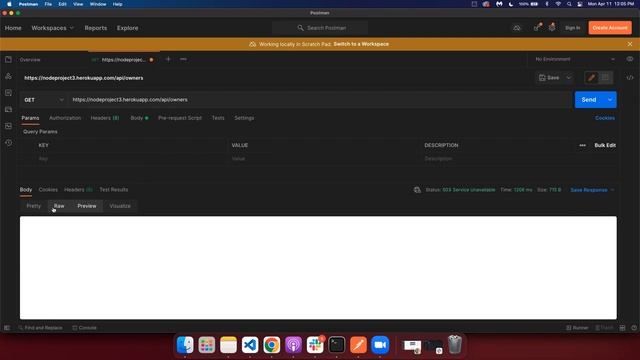Viewport: 640px width, 360px height.
Task: Open the code snippet icon
Action: pyautogui.click(x=630, y=78)
